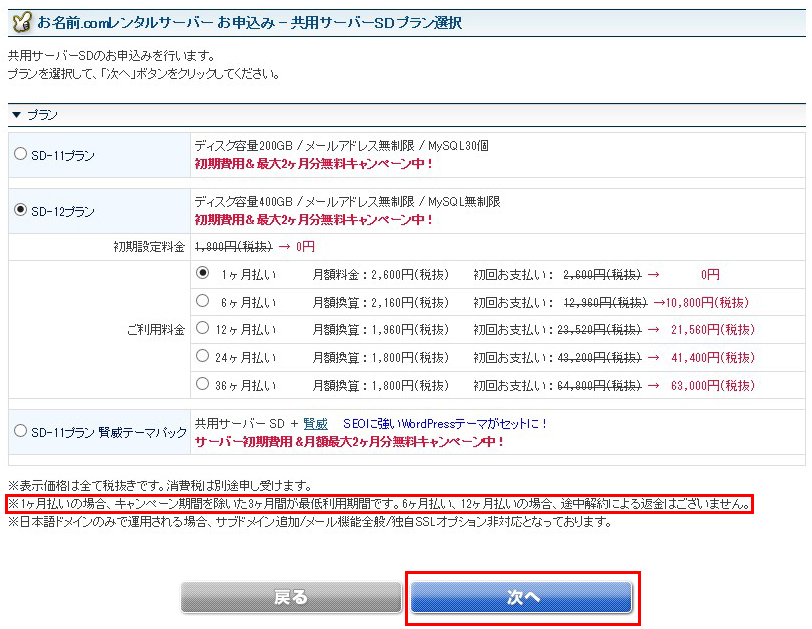812x629 pixels.
Task: Click the 戻る button
Action: coord(291,597)
